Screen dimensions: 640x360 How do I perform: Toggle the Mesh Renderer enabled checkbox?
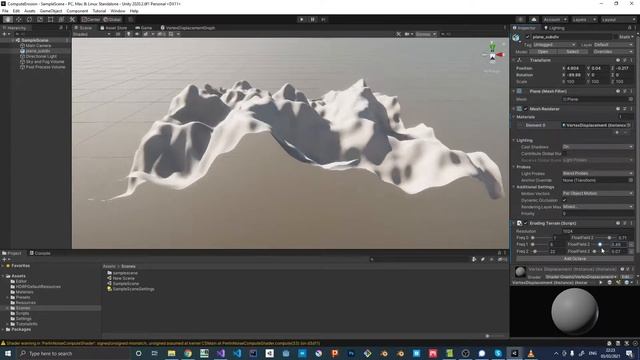pos(526,109)
